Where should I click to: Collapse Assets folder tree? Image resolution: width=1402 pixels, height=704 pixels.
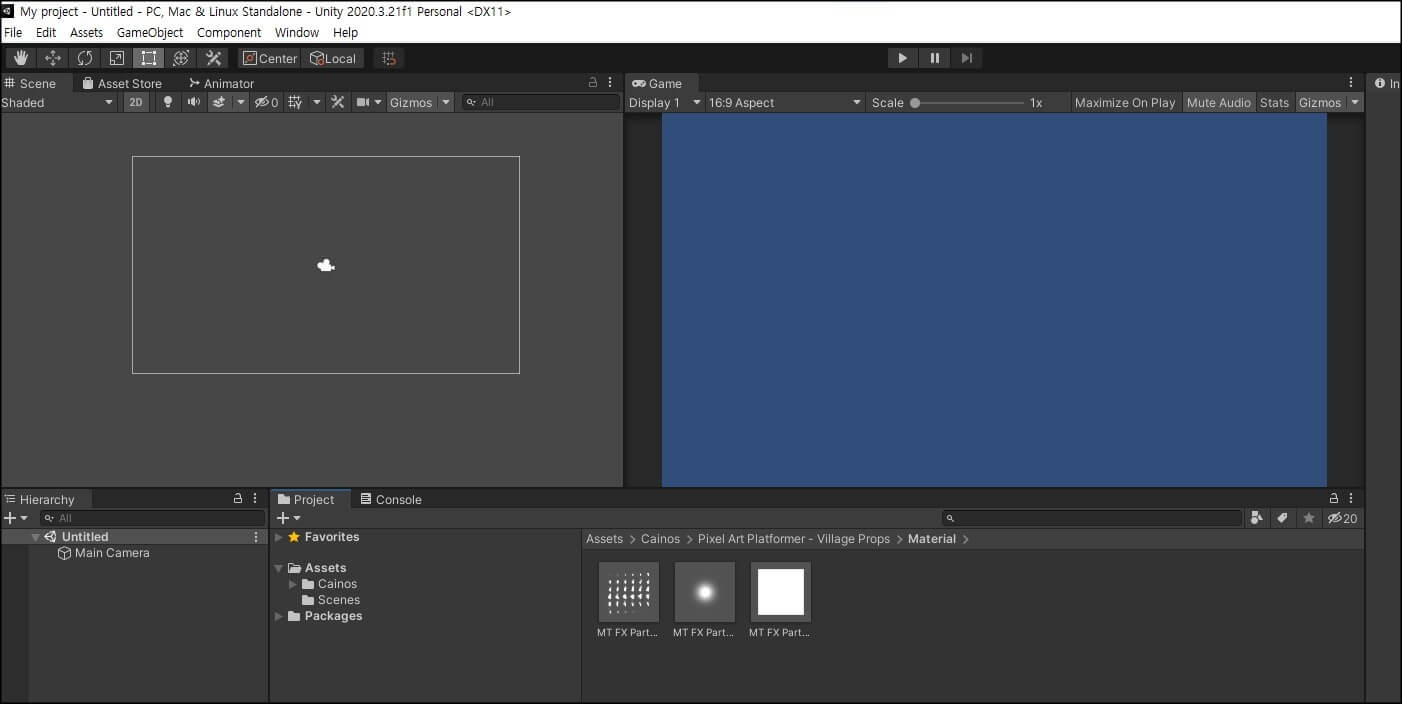tap(278, 568)
